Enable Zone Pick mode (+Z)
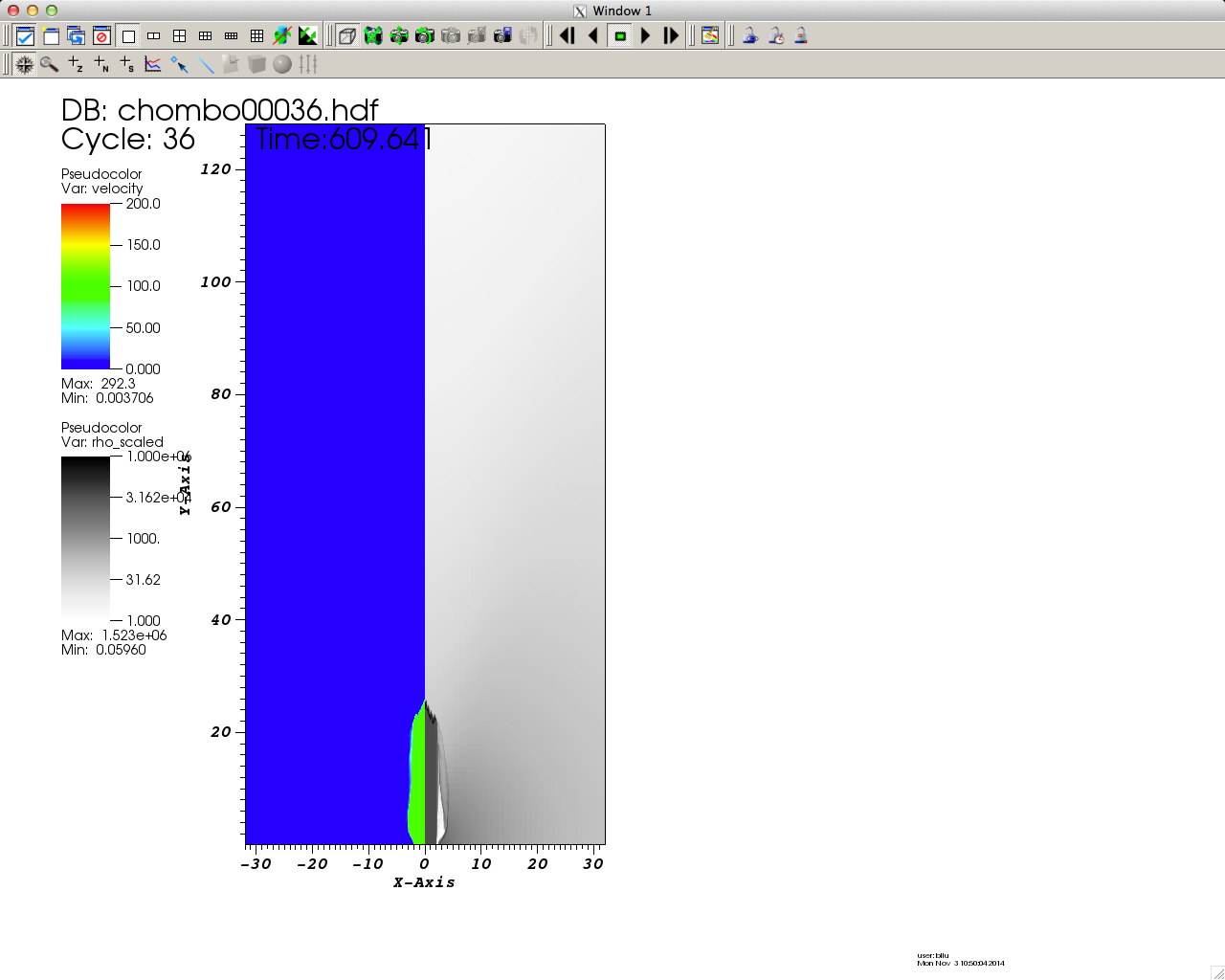Viewport: 1225px width, 980px height. point(76,64)
